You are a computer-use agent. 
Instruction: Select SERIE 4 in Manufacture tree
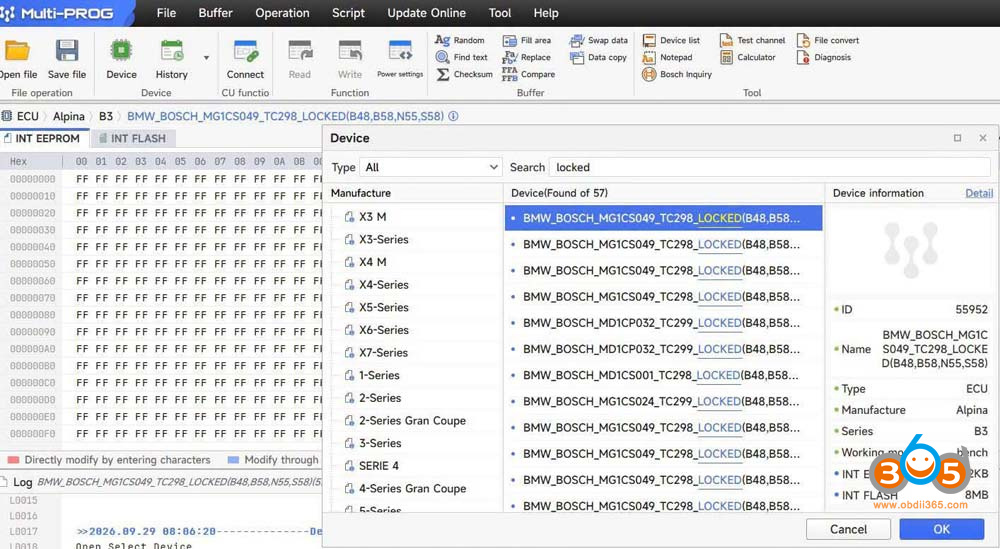pyautogui.click(x=378, y=466)
